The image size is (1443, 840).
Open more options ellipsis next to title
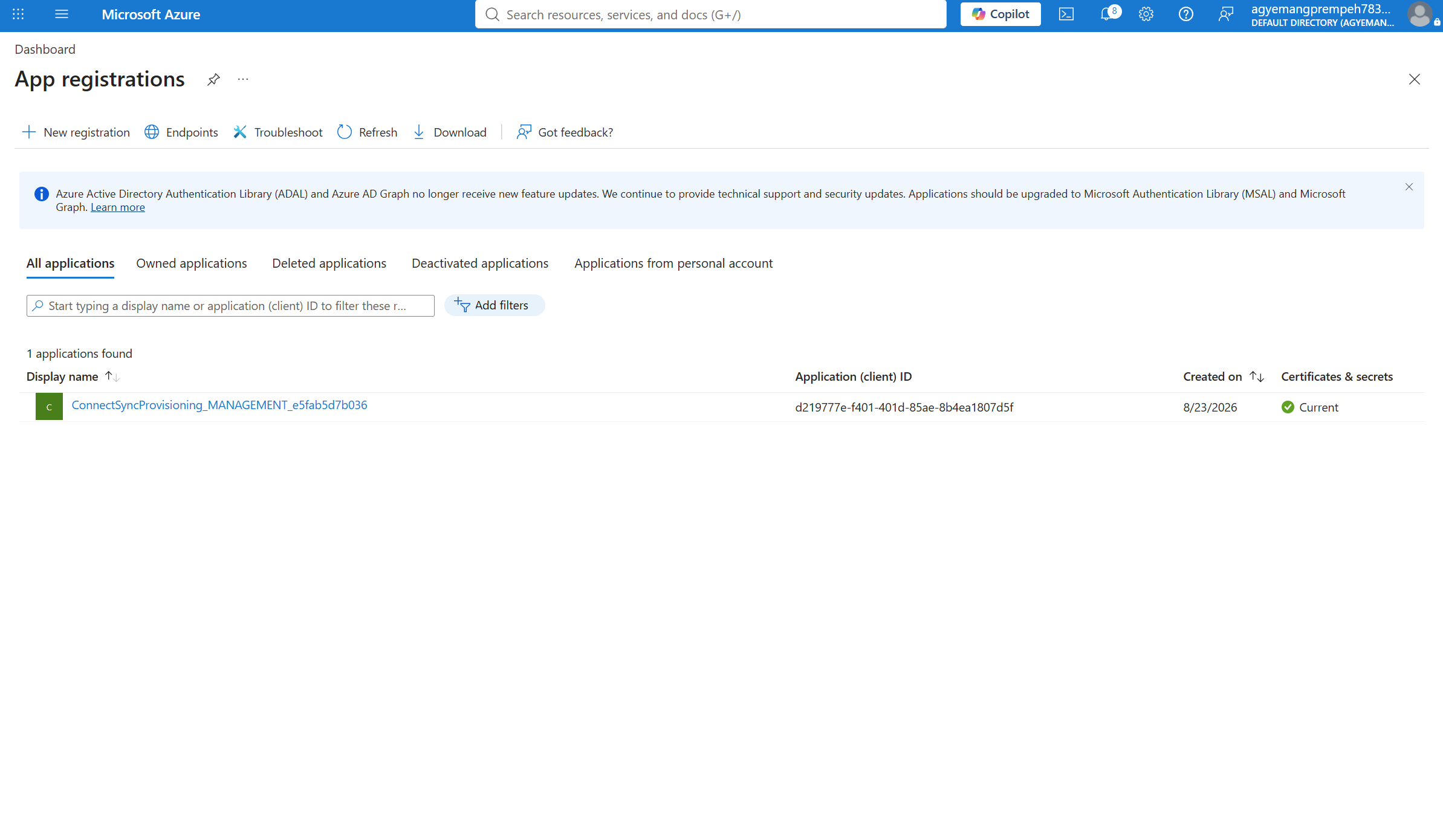(x=243, y=80)
